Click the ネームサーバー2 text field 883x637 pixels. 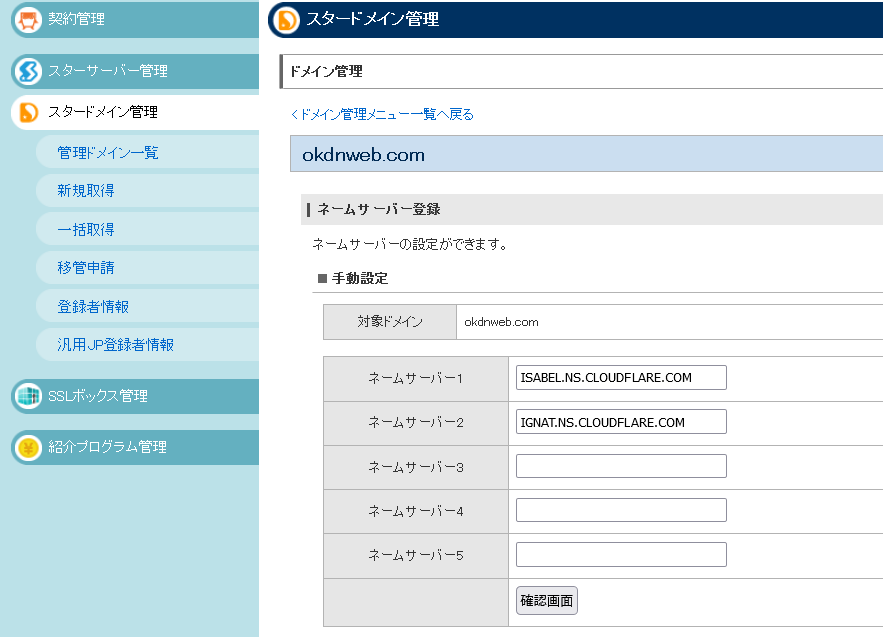pos(621,422)
